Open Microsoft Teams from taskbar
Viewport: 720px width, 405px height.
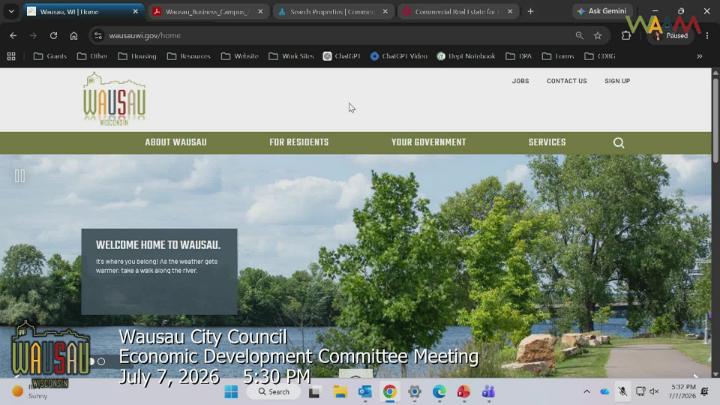[x=488, y=392]
